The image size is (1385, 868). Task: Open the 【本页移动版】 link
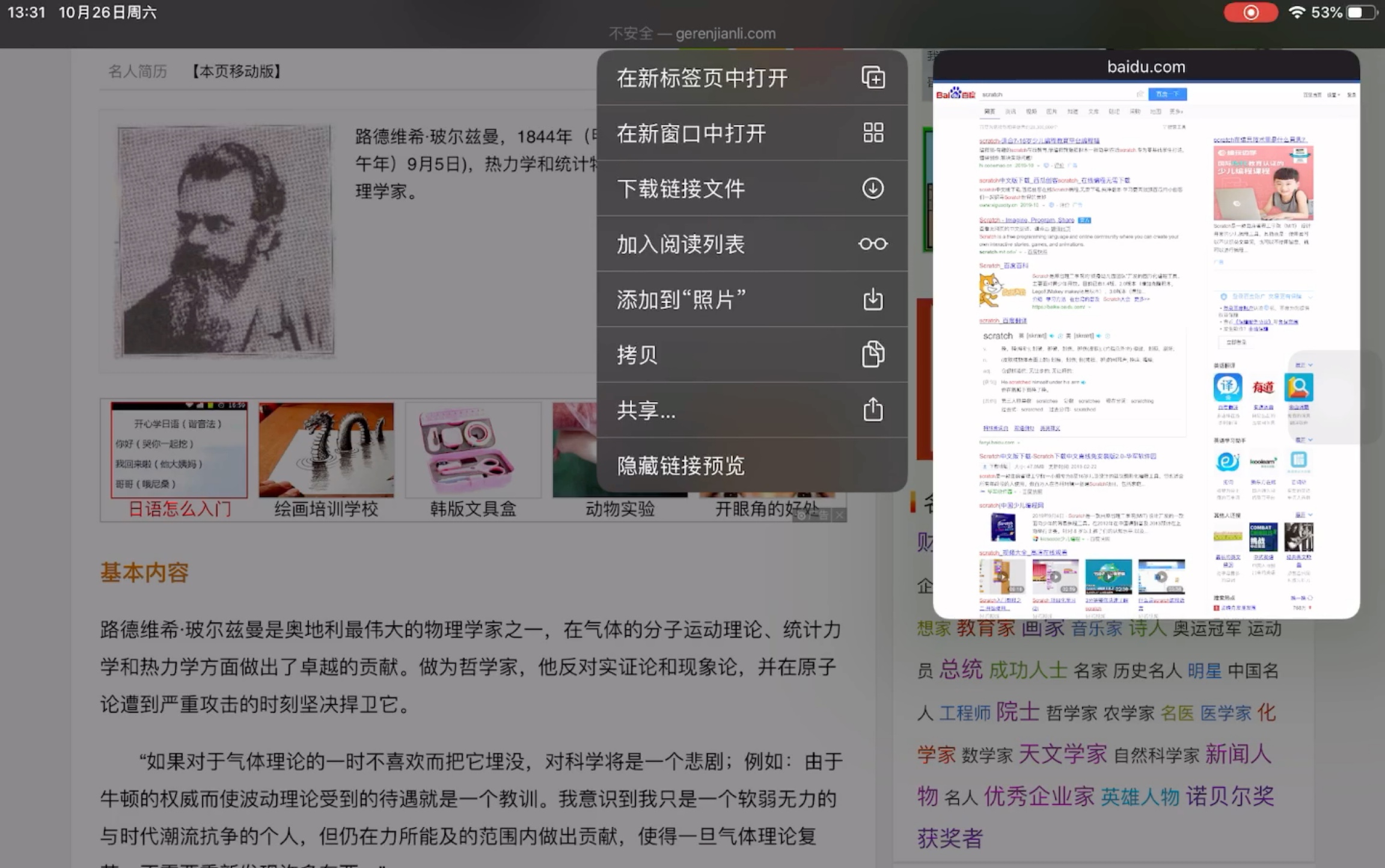236,71
